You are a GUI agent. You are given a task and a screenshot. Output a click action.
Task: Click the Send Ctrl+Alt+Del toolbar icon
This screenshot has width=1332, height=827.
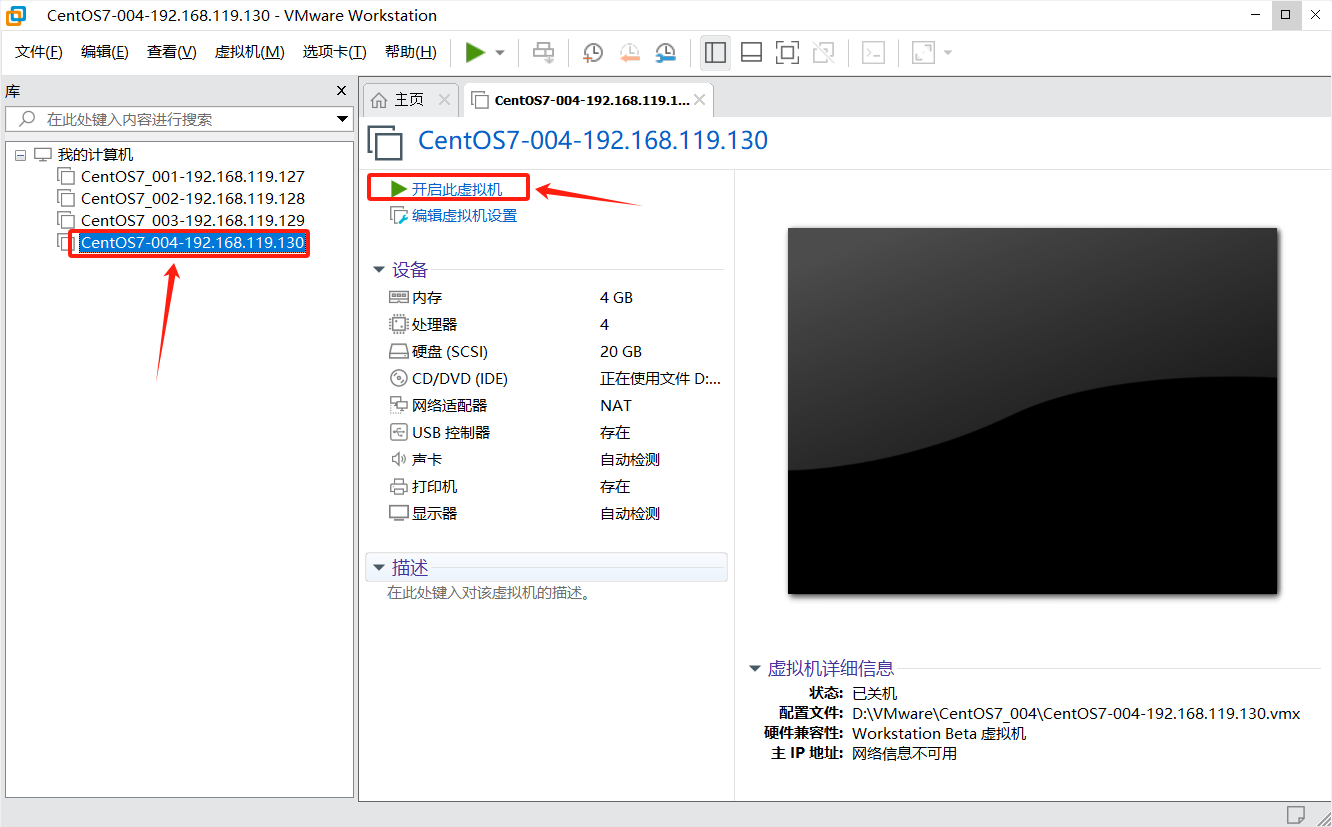pyautogui.click(x=543, y=53)
